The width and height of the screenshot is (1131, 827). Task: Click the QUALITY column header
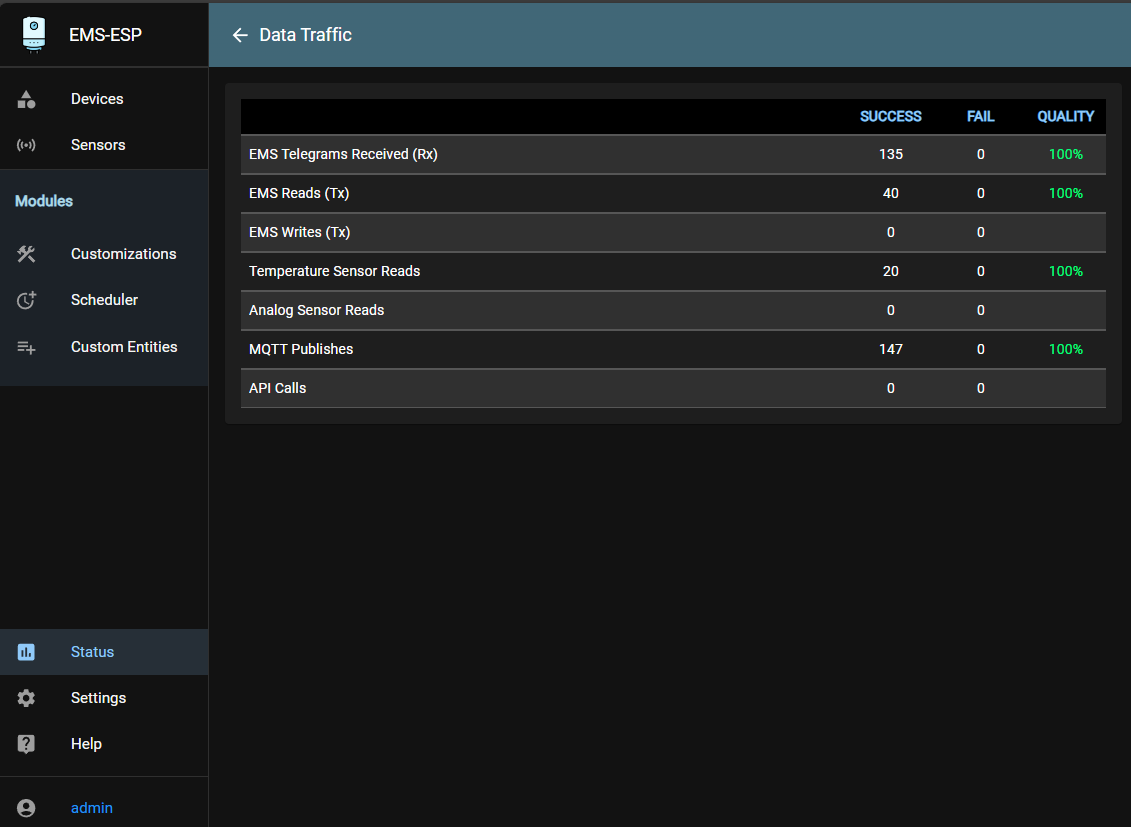[x=1065, y=116]
